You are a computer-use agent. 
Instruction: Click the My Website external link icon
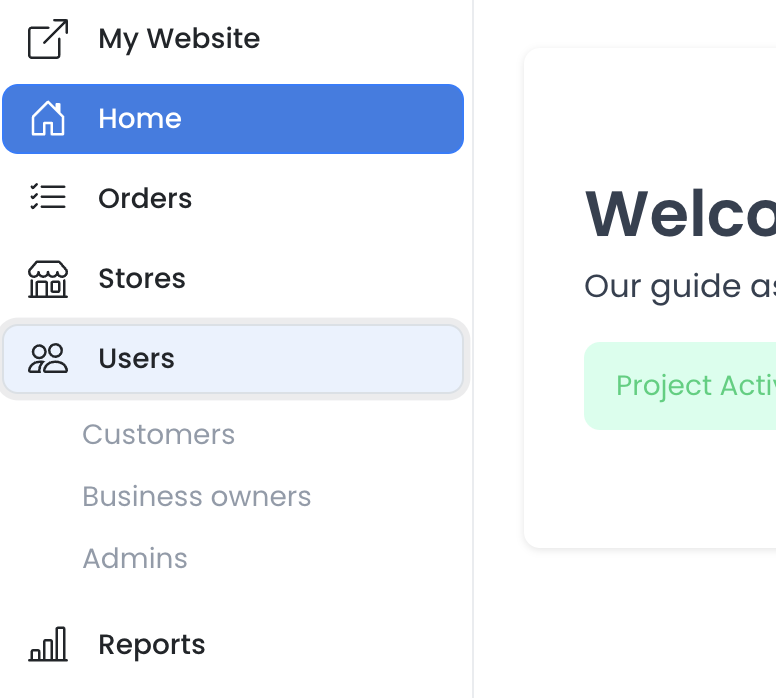point(48,39)
